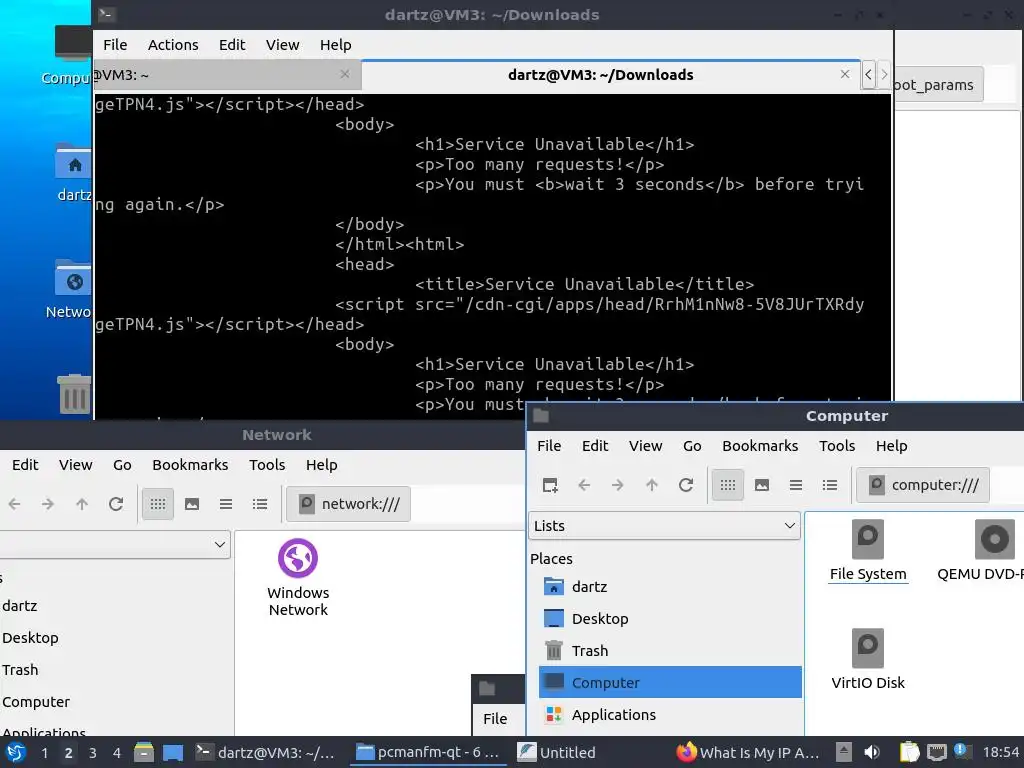1024x768 pixels.
Task: Select the File System drive icon
Action: click(x=868, y=551)
